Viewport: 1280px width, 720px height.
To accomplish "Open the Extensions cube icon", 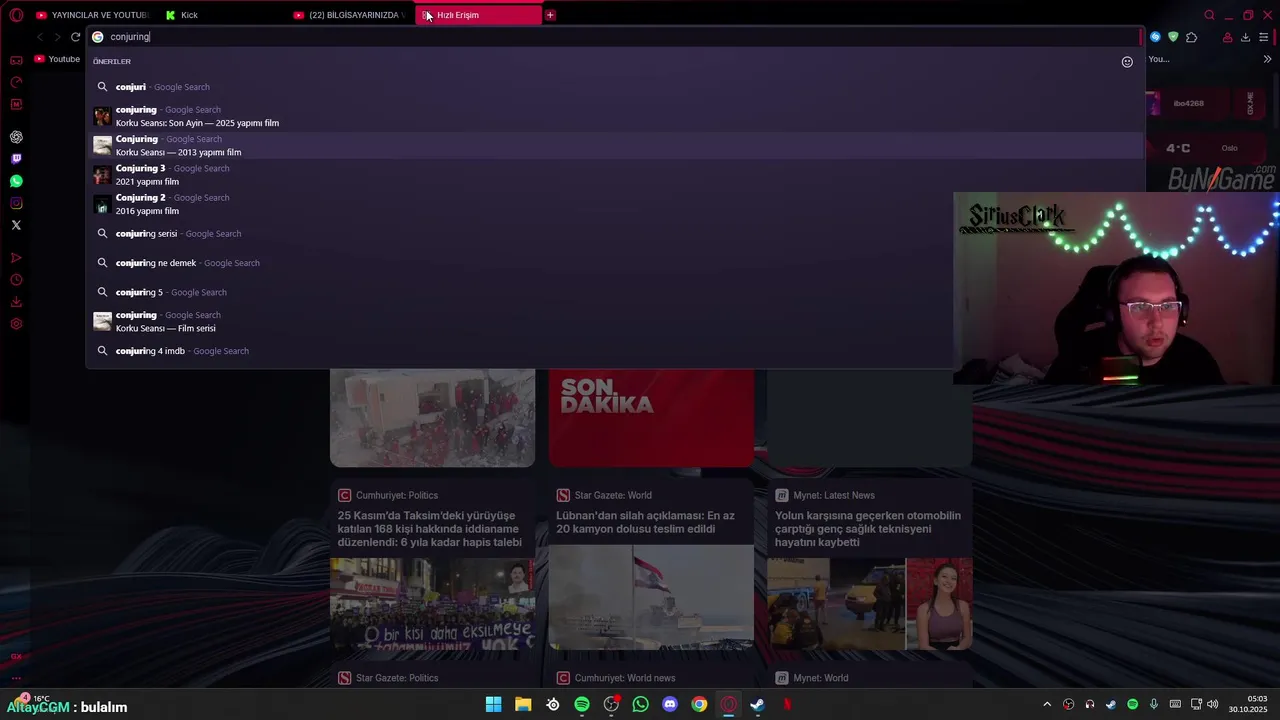I will pos(1191,37).
